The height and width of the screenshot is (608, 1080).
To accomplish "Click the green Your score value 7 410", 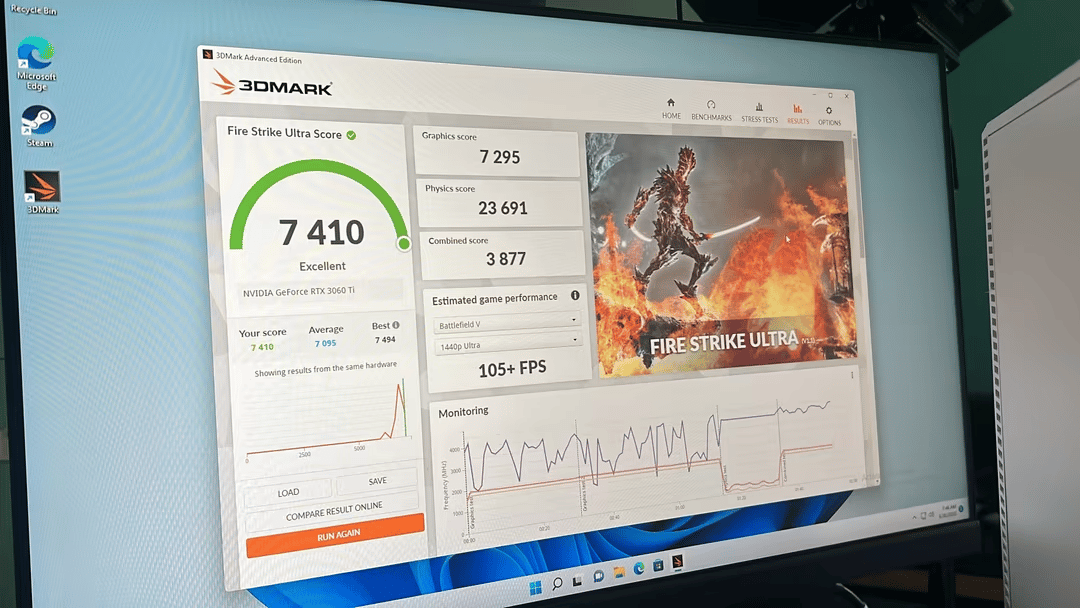I will pyautogui.click(x=262, y=347).
